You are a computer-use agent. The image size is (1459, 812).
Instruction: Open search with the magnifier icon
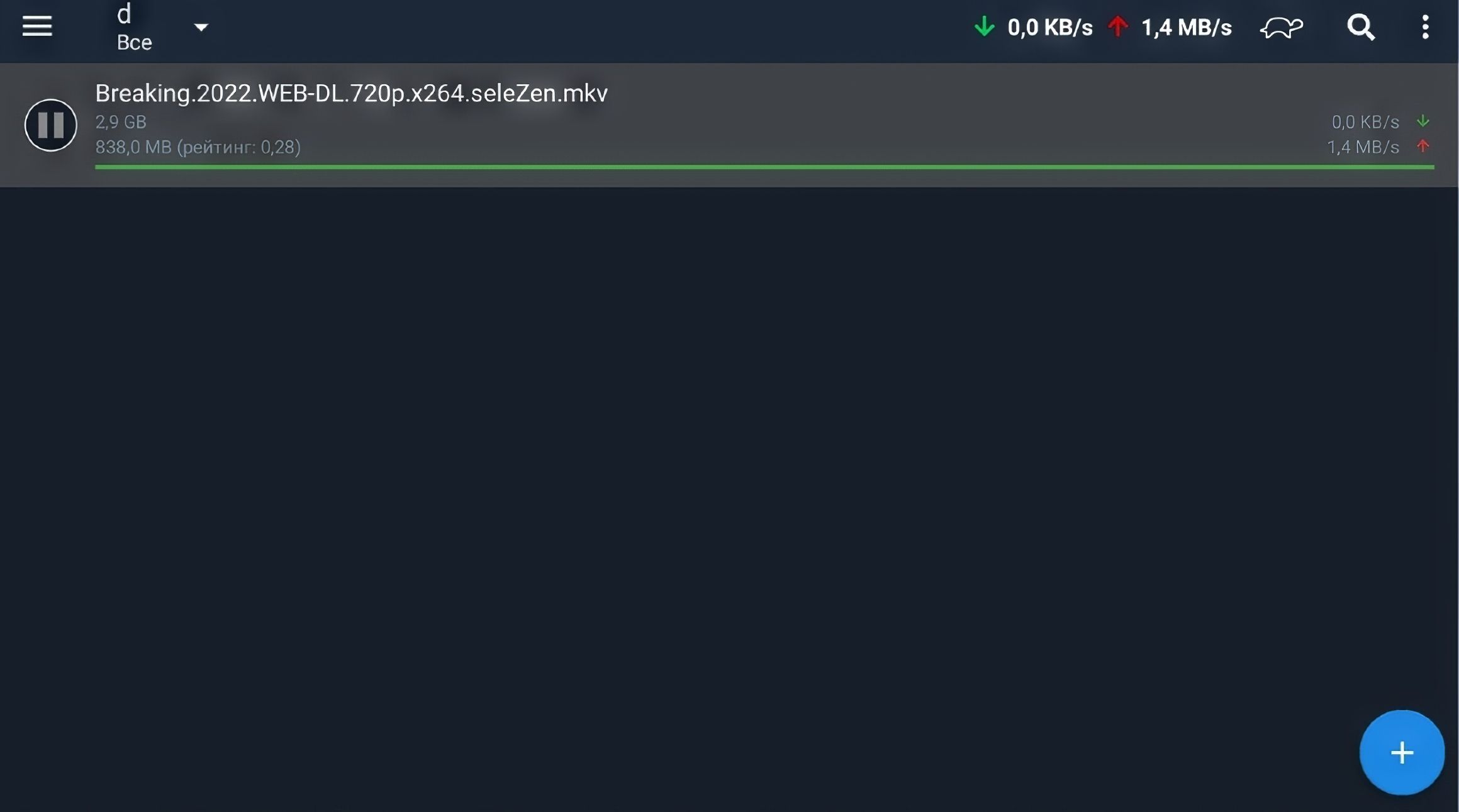click(1360, 28)
